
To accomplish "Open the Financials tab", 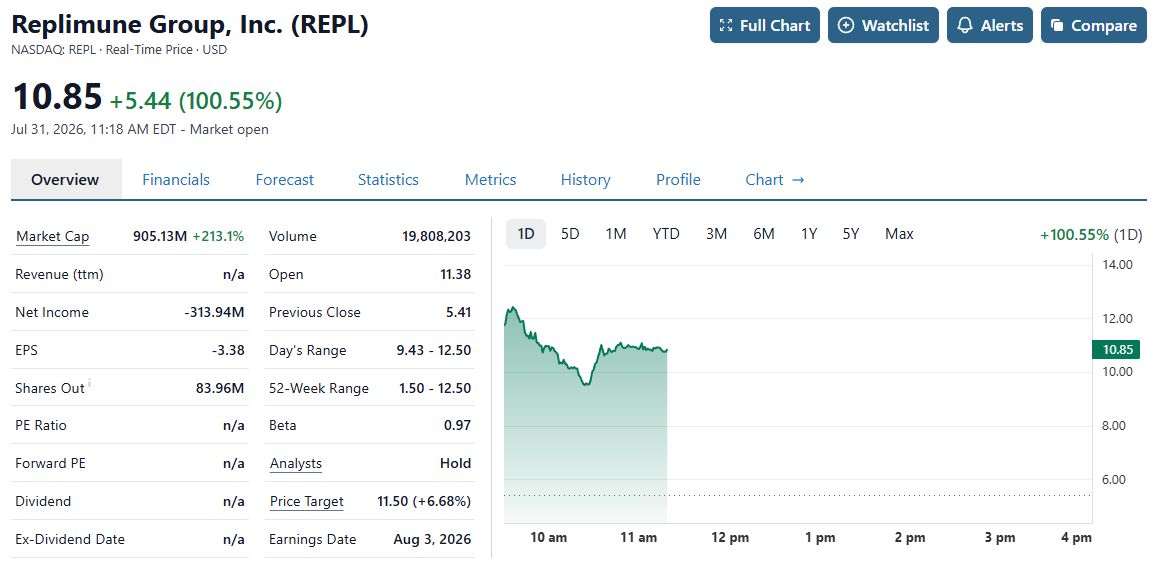I will [x=176, y=179].
